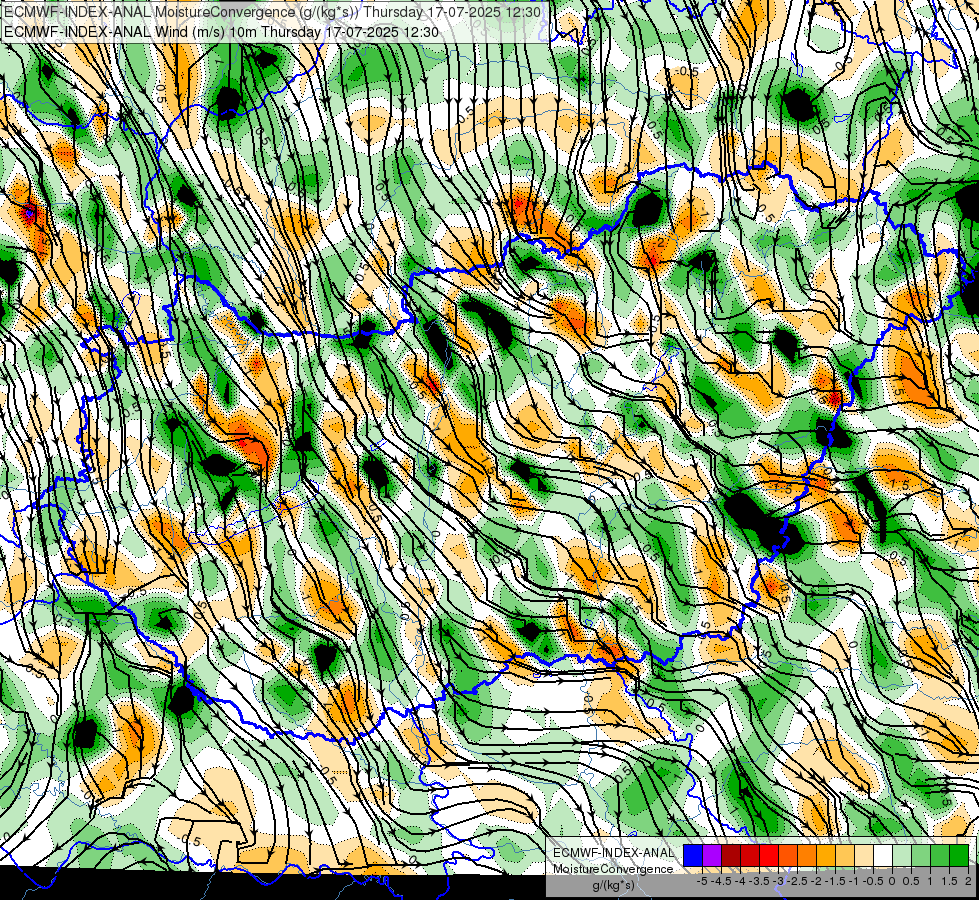Click the legend unit g/(kg*s)
Image resolution: width=979 pixels, height=900 pixels.
tap(613, 886)
